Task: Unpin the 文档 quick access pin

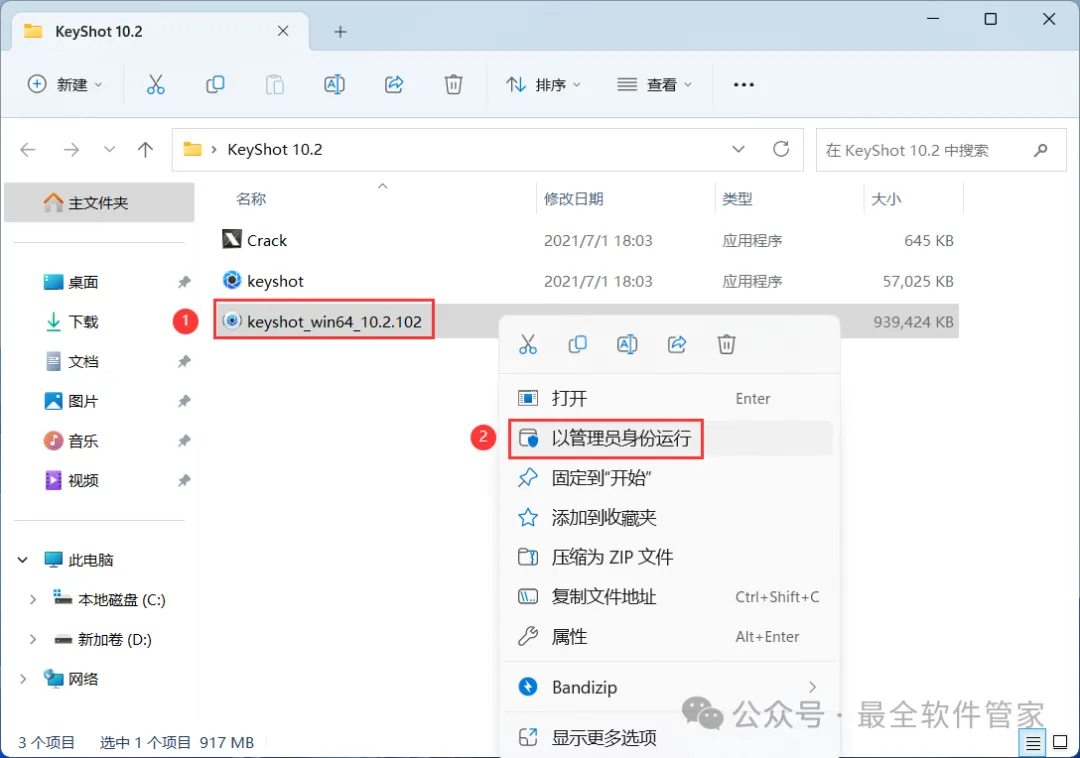Action: [x=184, y=361]
